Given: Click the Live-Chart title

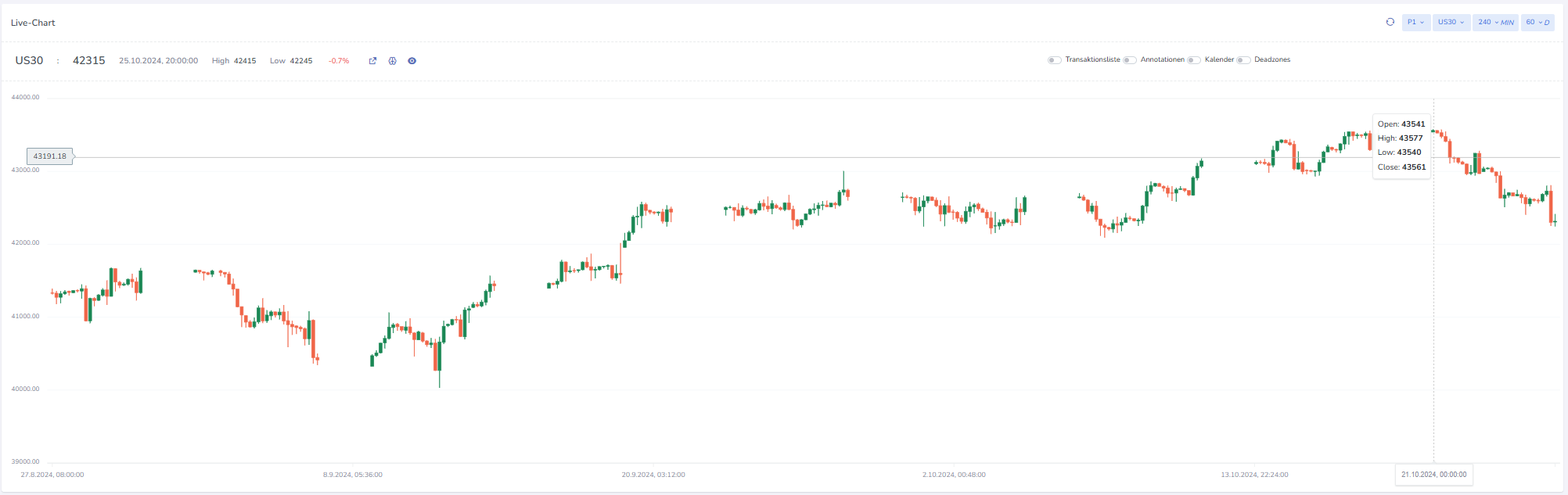Looking at the screenshot, I should tap(33, 23).
